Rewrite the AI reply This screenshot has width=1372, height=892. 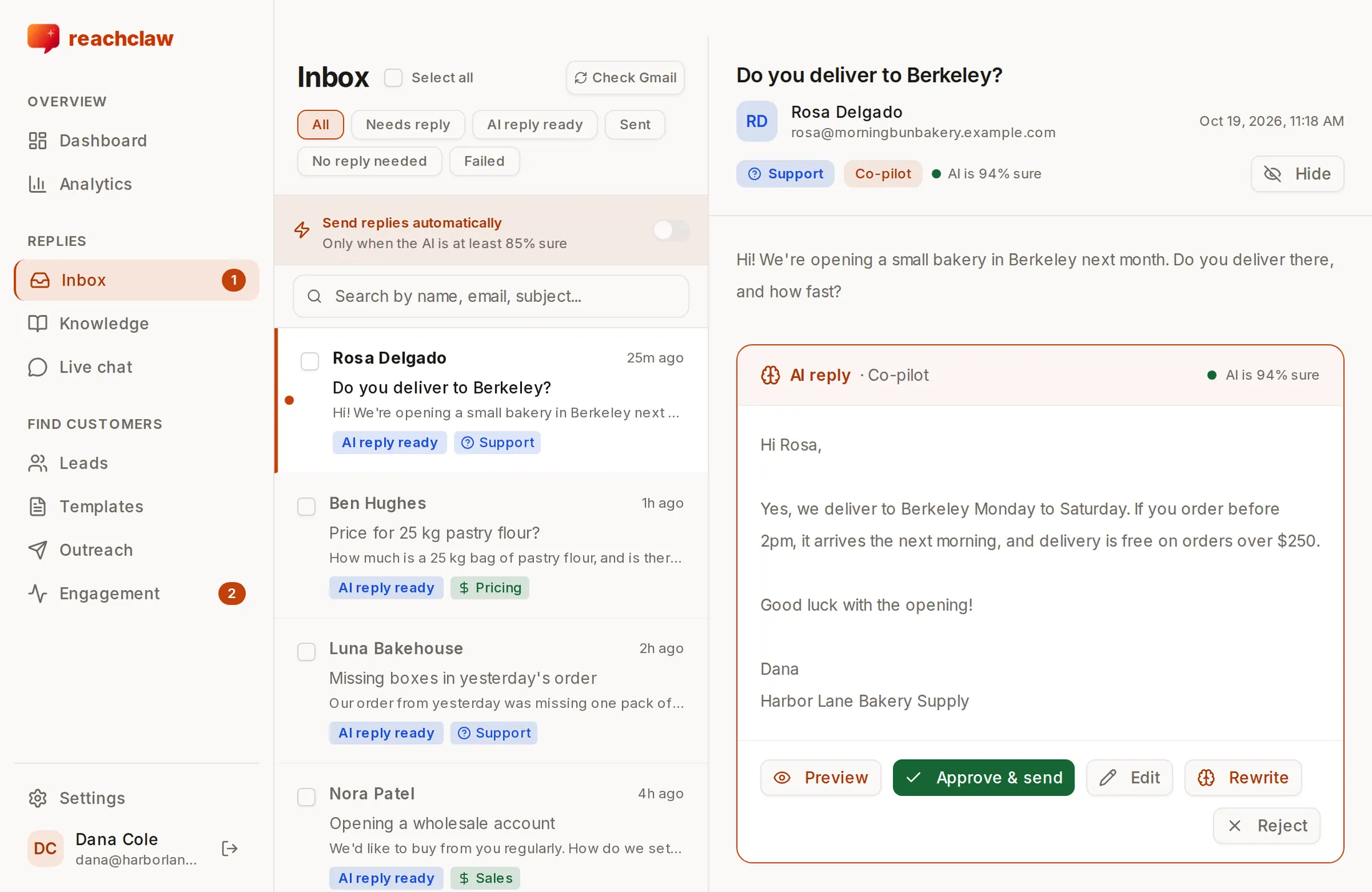(1243, 778)
